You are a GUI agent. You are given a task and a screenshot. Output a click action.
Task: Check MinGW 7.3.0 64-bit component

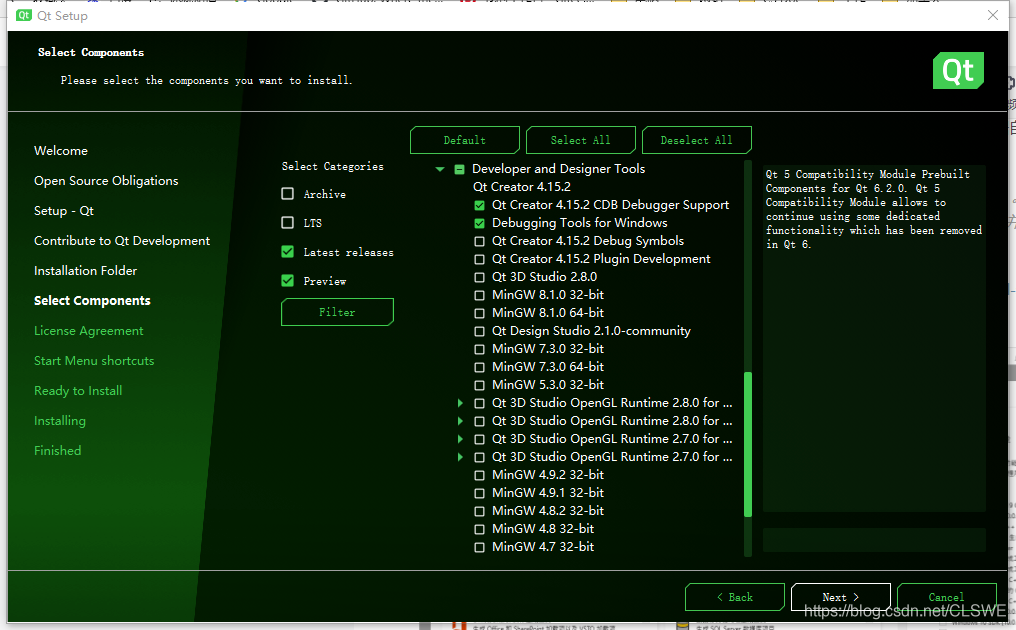(x=479, y=368)
